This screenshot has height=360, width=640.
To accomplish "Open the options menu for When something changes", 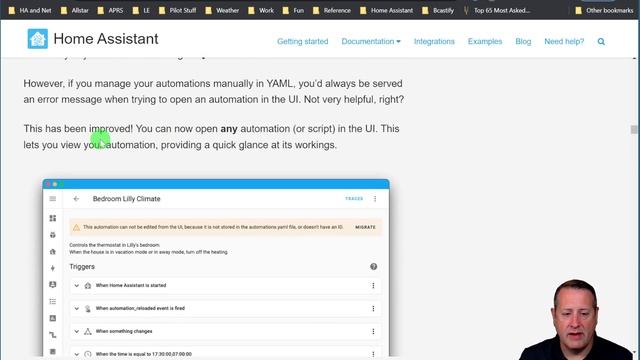I will coord(373,331).
